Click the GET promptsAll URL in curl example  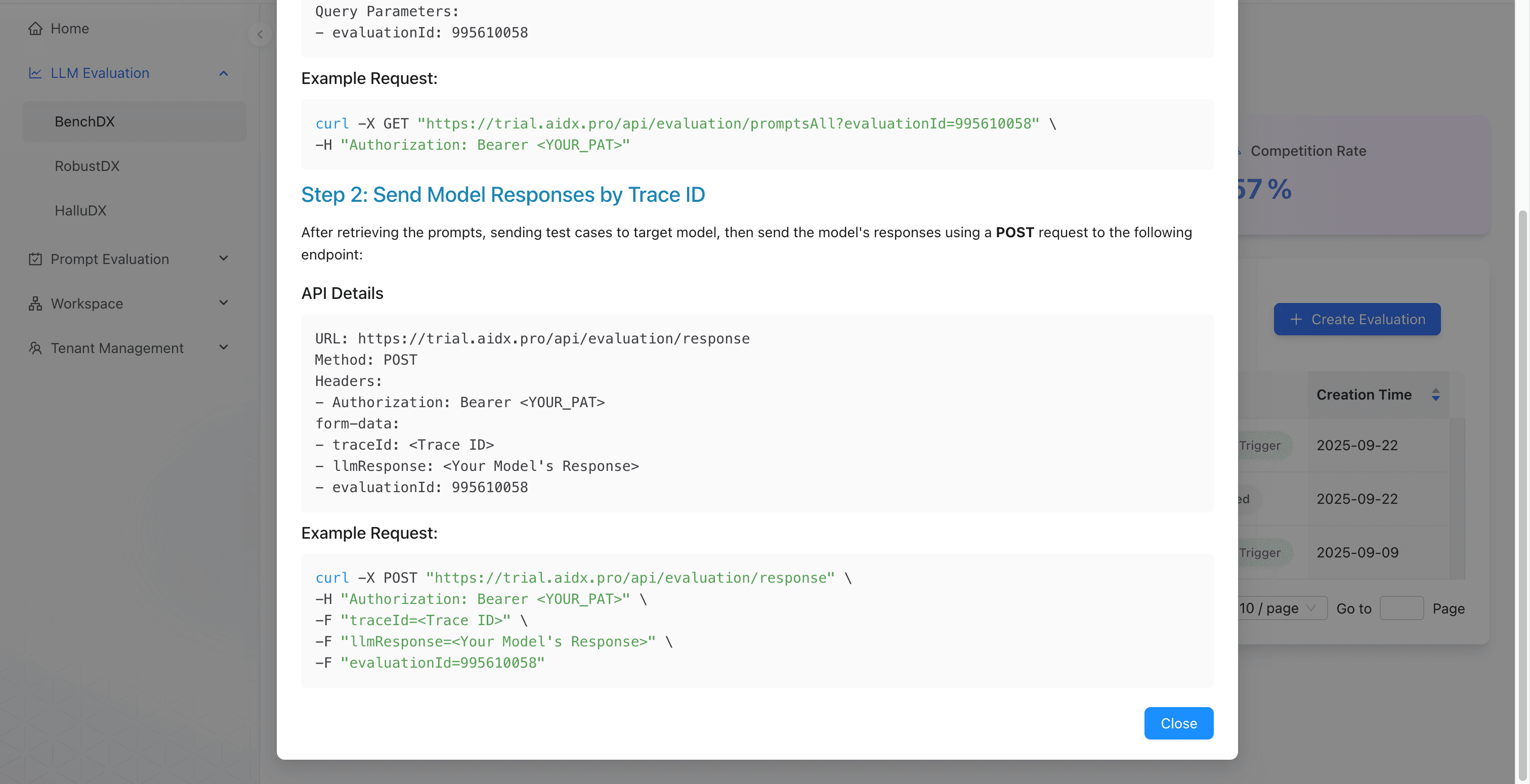point(728,123)
